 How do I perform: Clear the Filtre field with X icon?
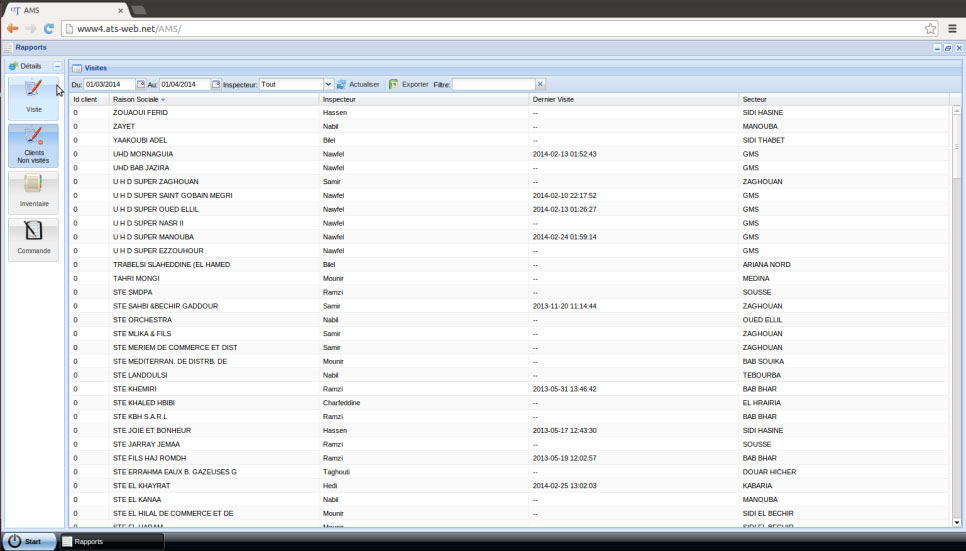point(540,85)
